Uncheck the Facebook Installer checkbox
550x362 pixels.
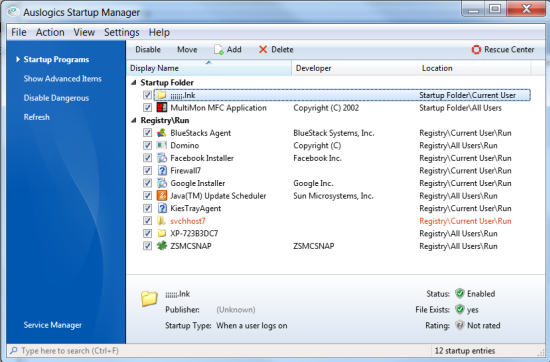point(147,158)
